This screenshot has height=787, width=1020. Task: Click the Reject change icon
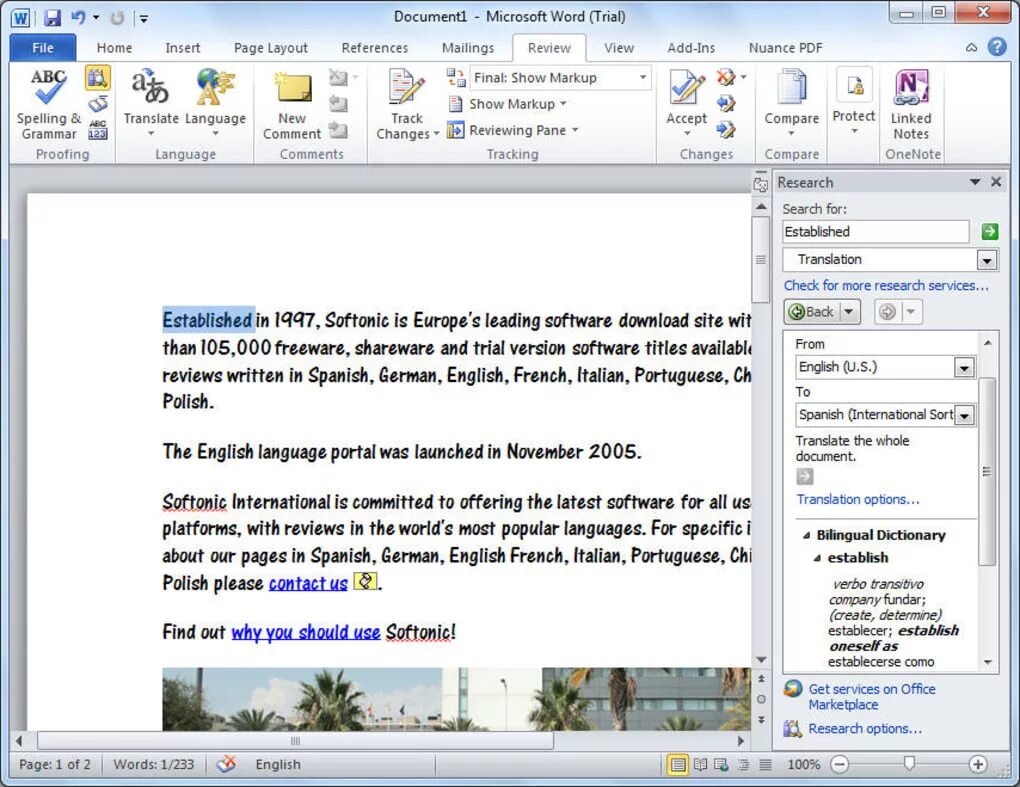pyautogui.click(x=726, y=77)
